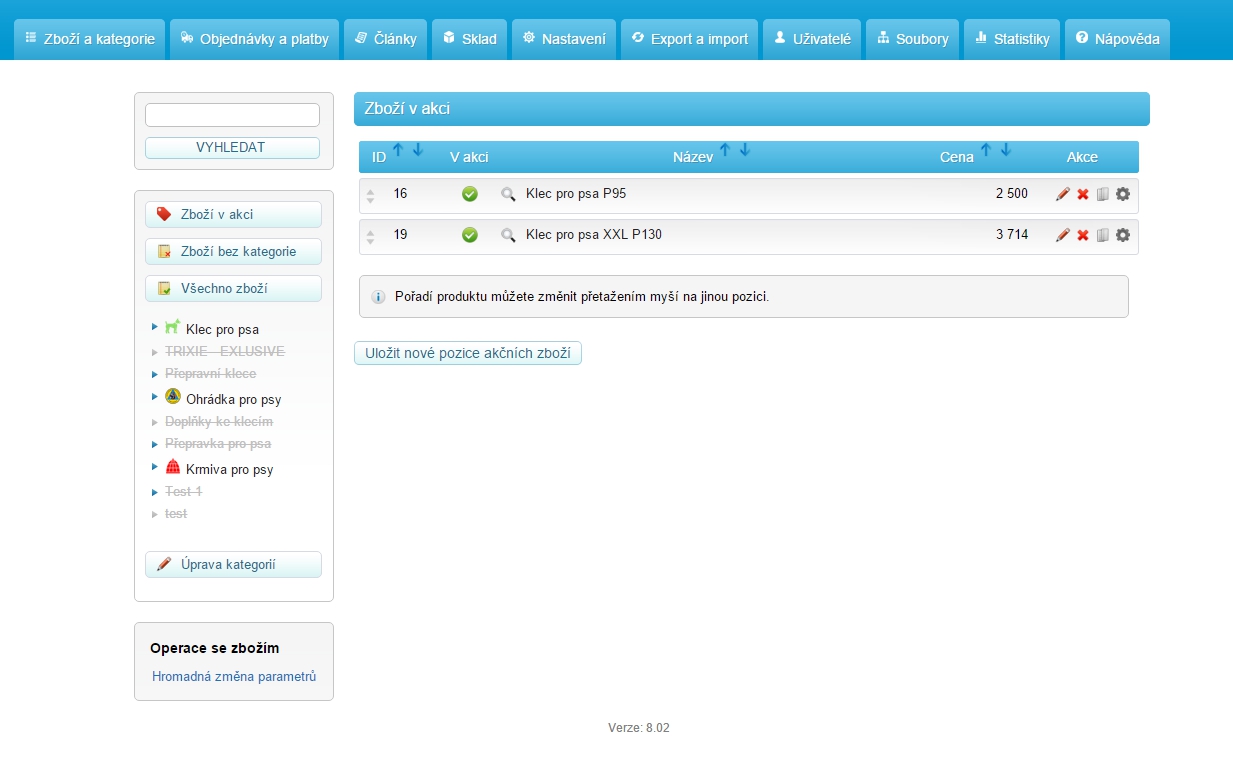This screenshot has height=760, width=1233.
Task: Open the Hromadná změna parametrů link
Action: pyautogui.click(x=234, y=677)
